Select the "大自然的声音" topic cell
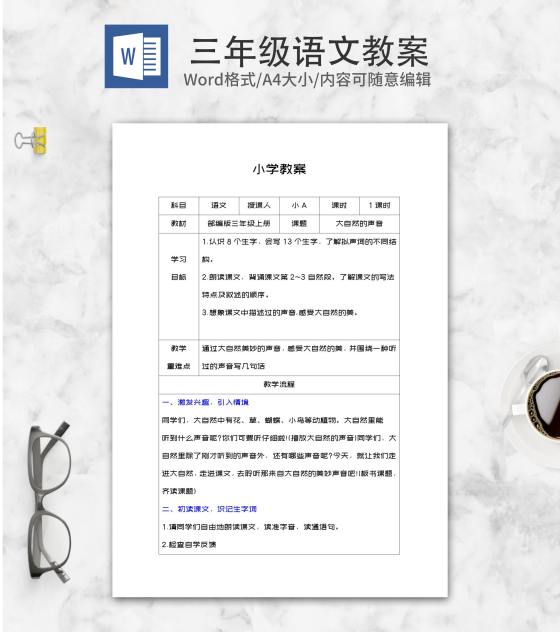This screenshot has height=632, width=560. click(x=359, y=224)
